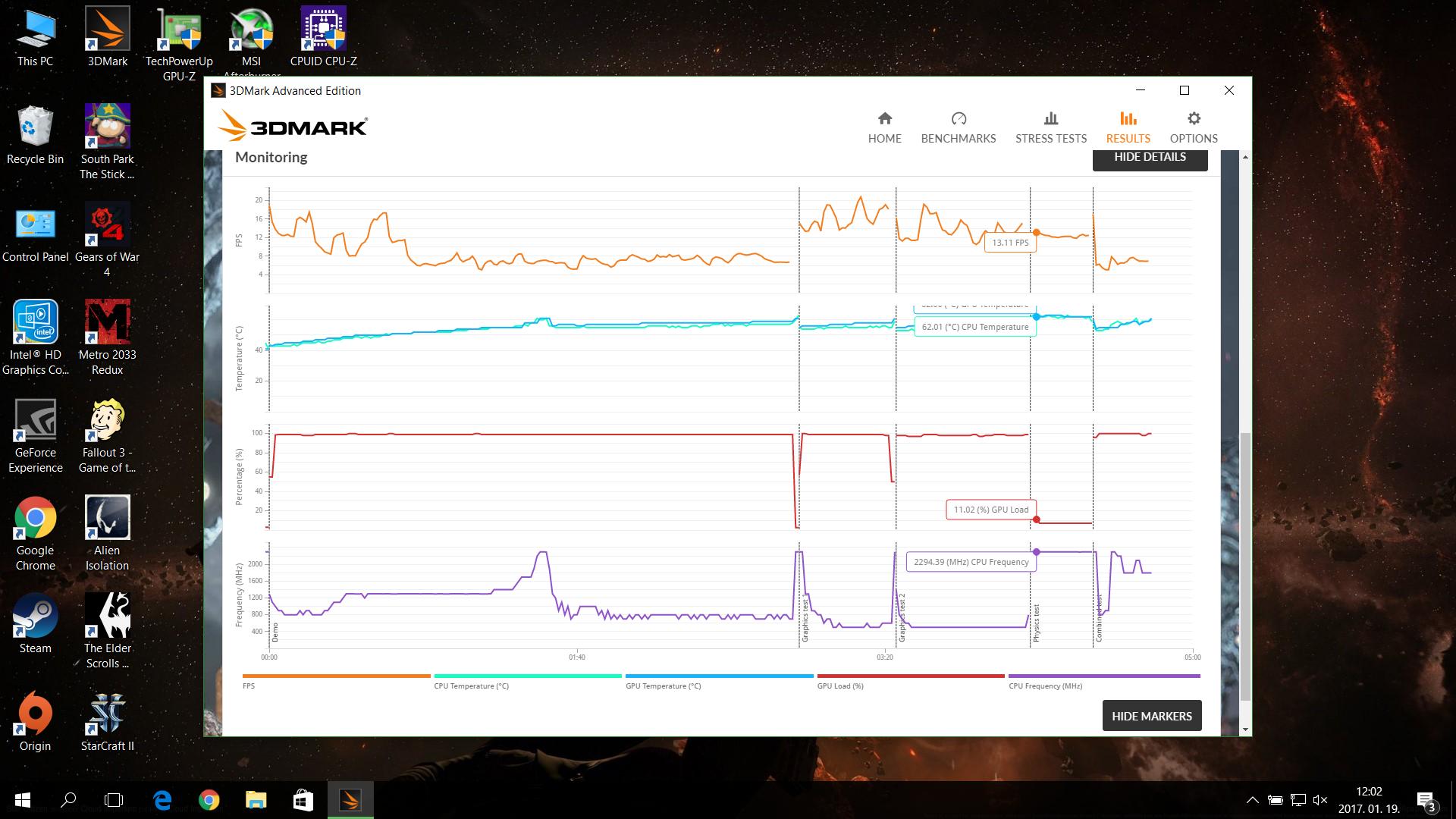The width and height of the screenshot is (1456, 819).
Task: Toggle FPS series in chart legend
Action: click(336, 676)
